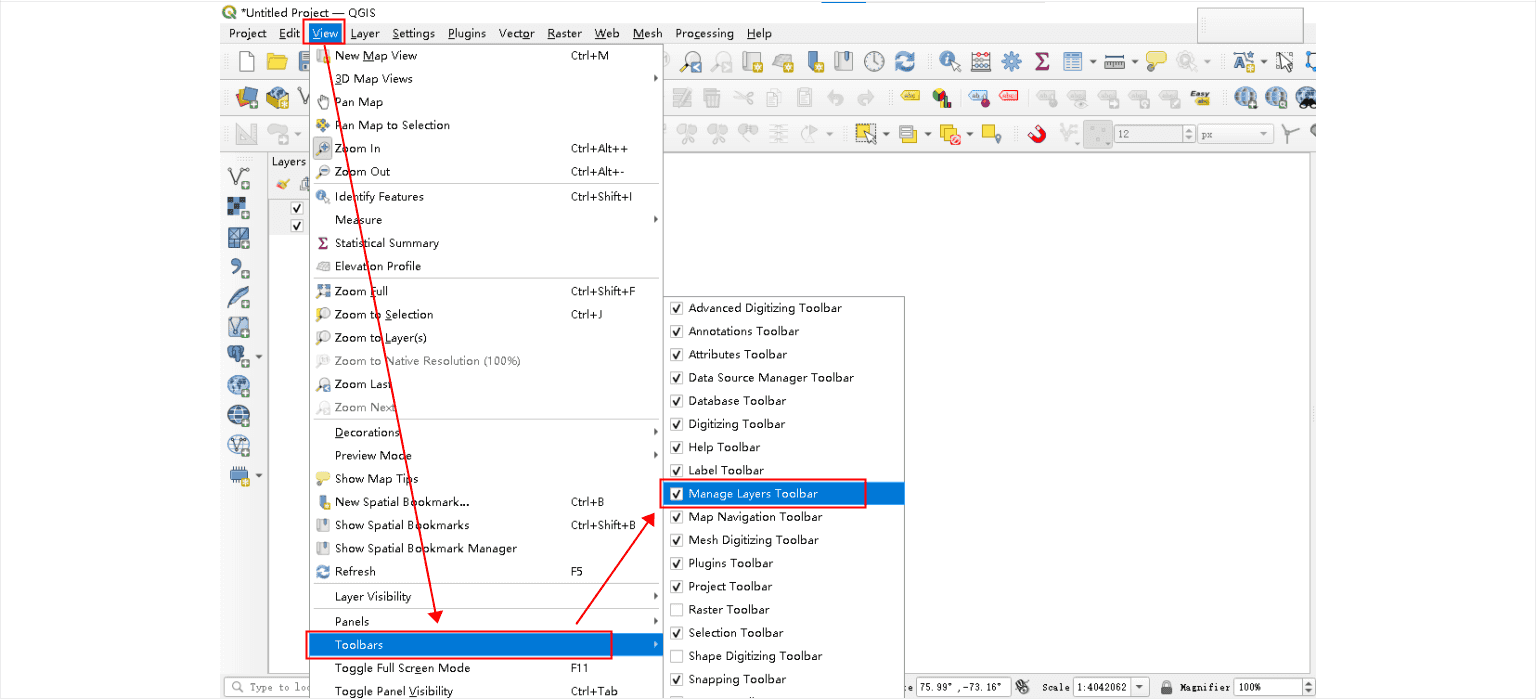This screenshot has width=1536, height=699.
Task: Enable the Shape Digitizing Toolbar checkbox
Action: (677, 656)
